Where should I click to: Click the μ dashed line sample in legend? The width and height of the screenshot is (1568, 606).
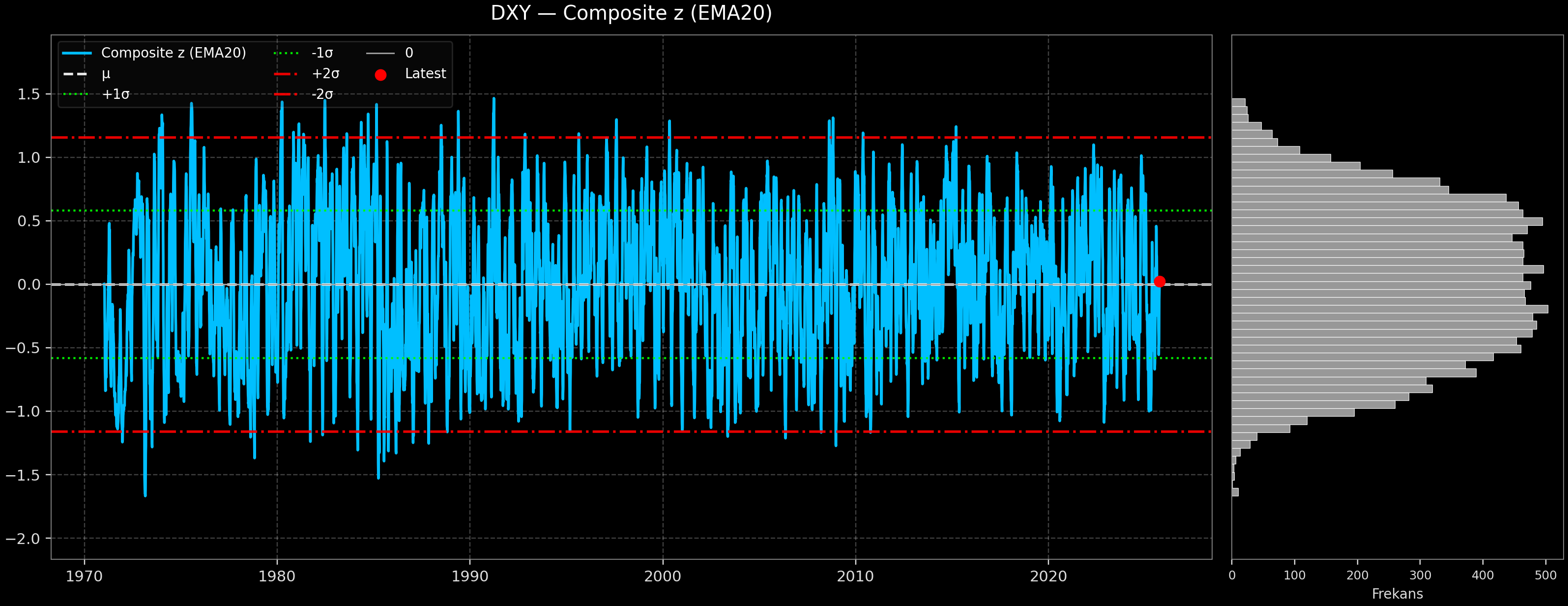tap(76, 73)
